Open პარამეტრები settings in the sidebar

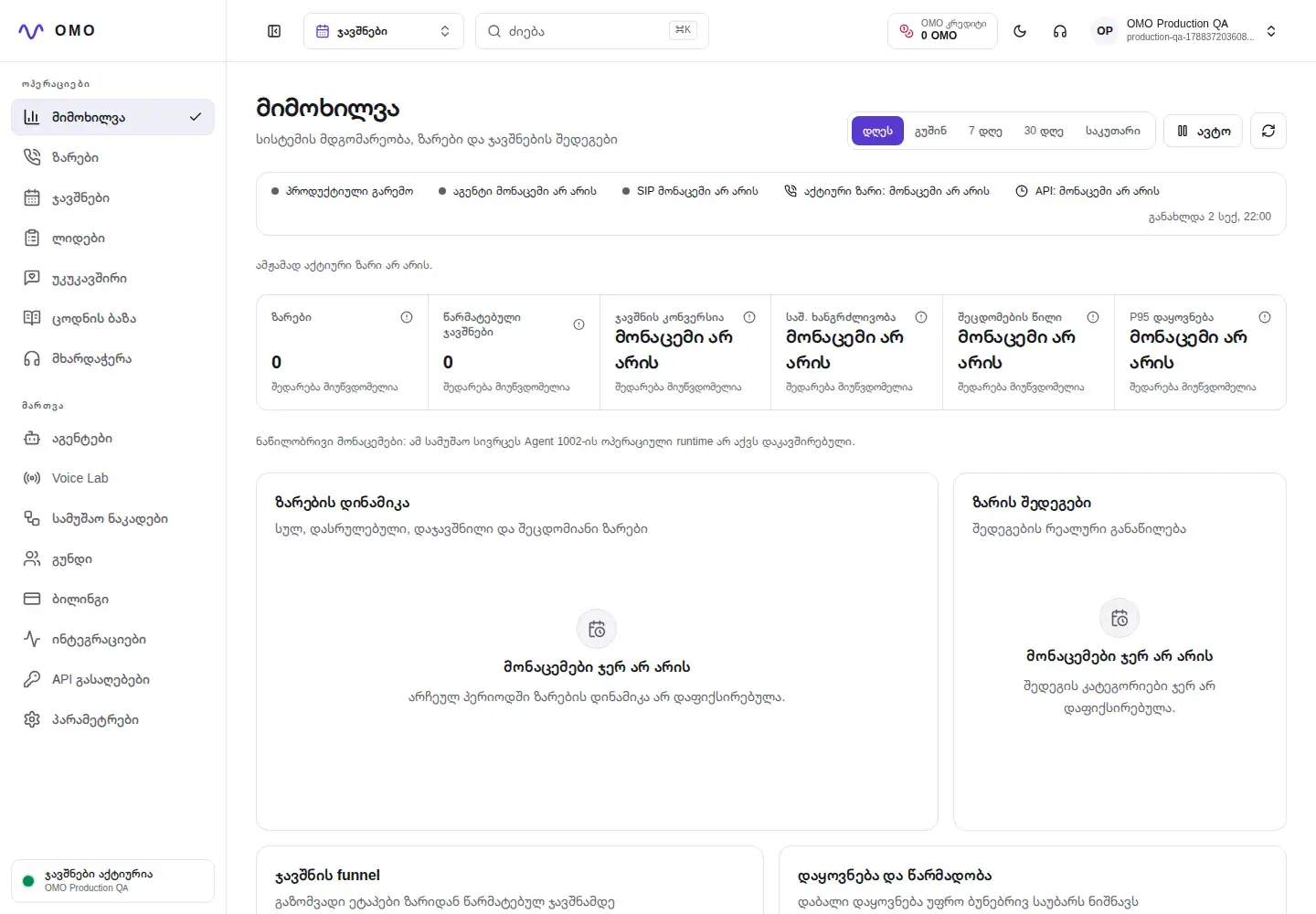[113, 719]
